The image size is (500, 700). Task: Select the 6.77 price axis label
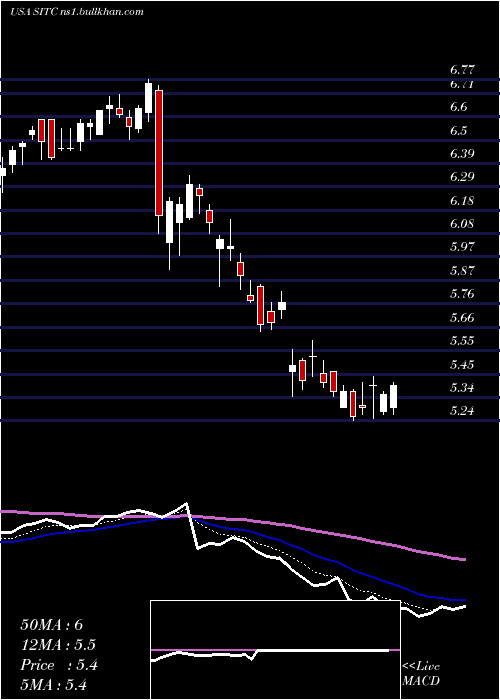pyautogui.click(x=462, y=70)
